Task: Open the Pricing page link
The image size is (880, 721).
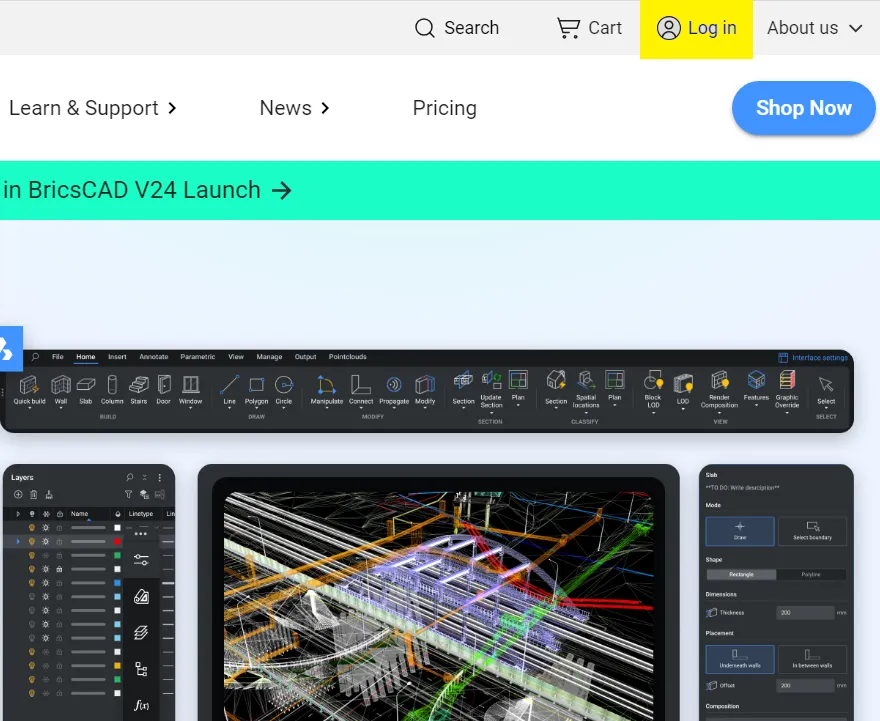Action: [x=444, y=108]
